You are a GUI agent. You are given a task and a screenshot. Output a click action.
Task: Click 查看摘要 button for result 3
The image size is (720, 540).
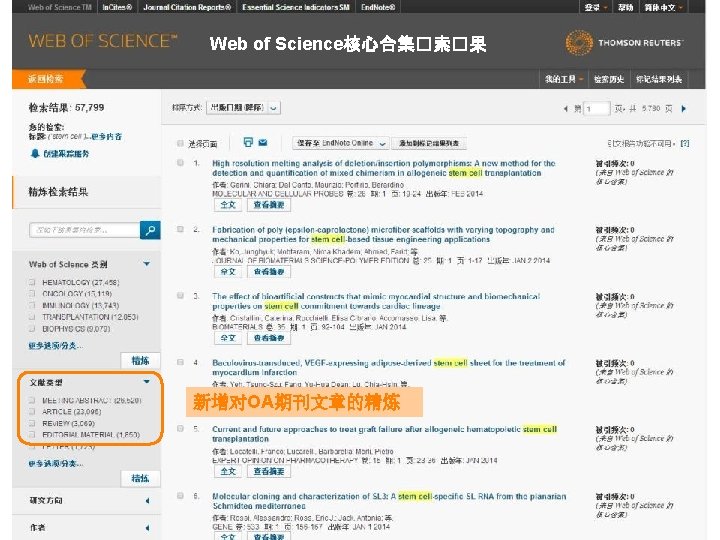pos(269,338)
